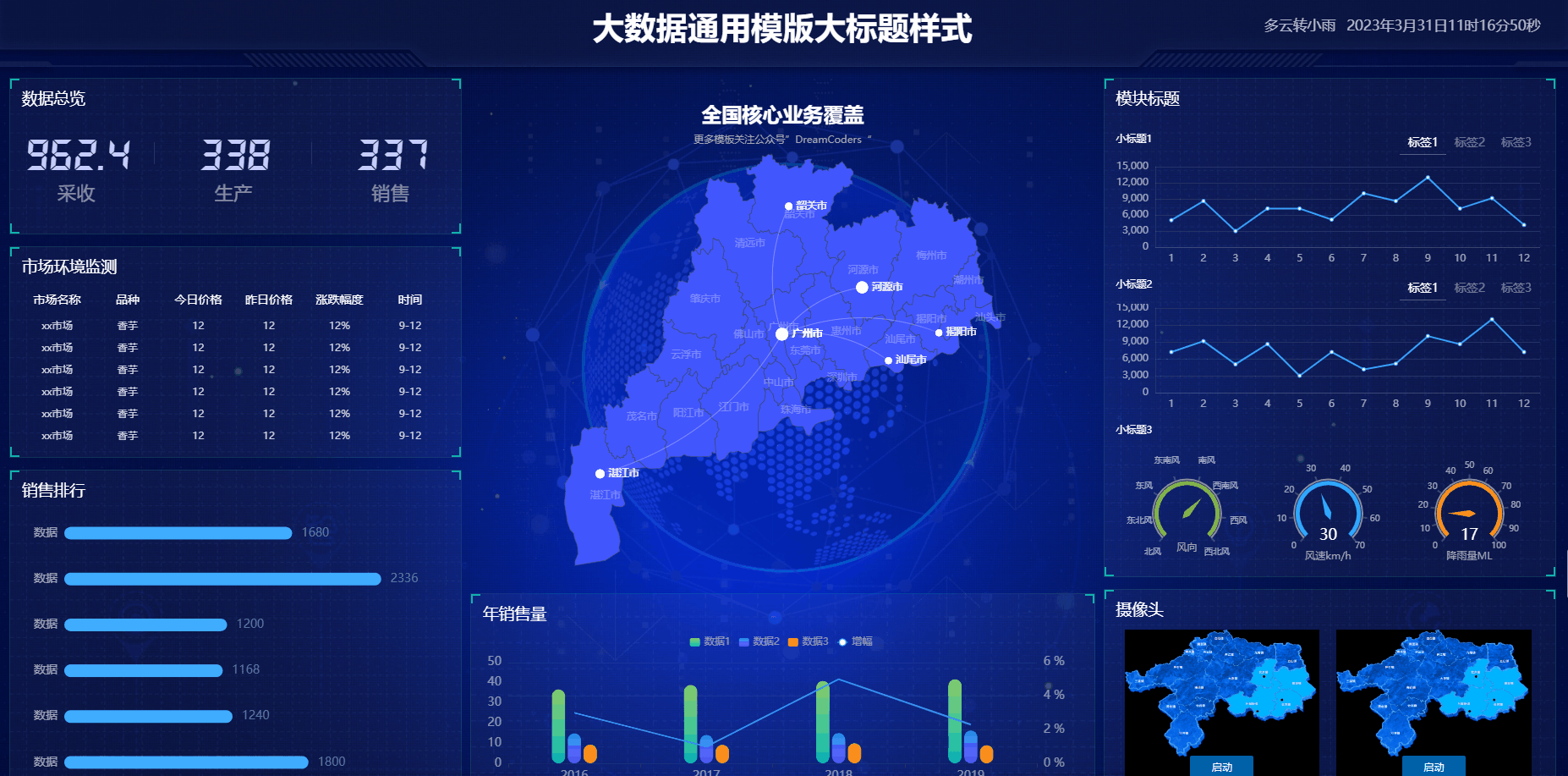Click the orange 降雨量ML gauge dial

[x=1469, y=511]
